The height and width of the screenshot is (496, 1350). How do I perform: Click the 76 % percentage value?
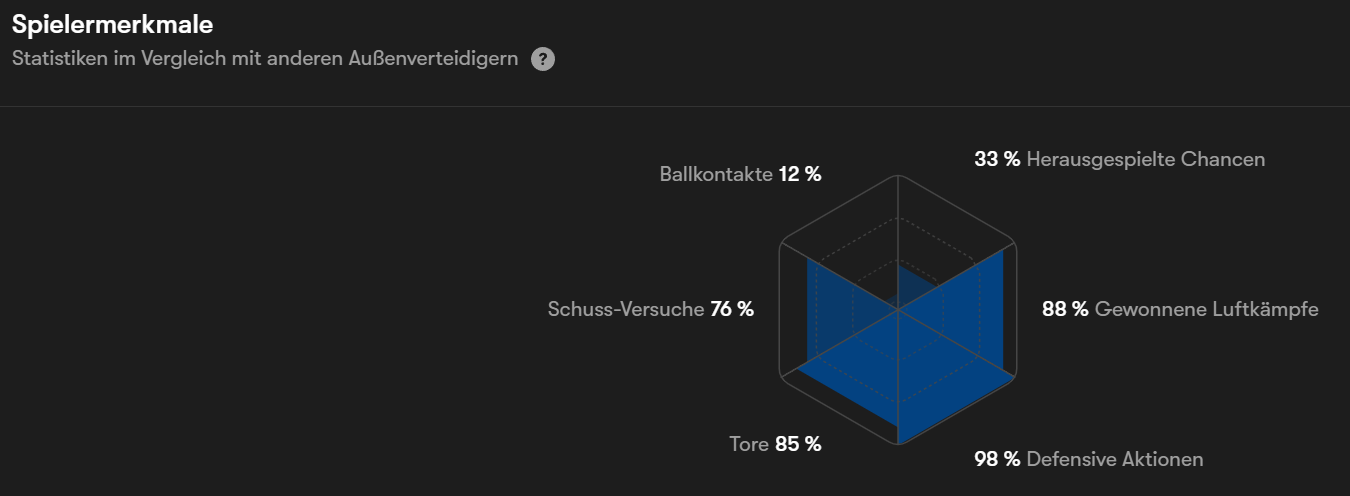(x=732, y=309)
